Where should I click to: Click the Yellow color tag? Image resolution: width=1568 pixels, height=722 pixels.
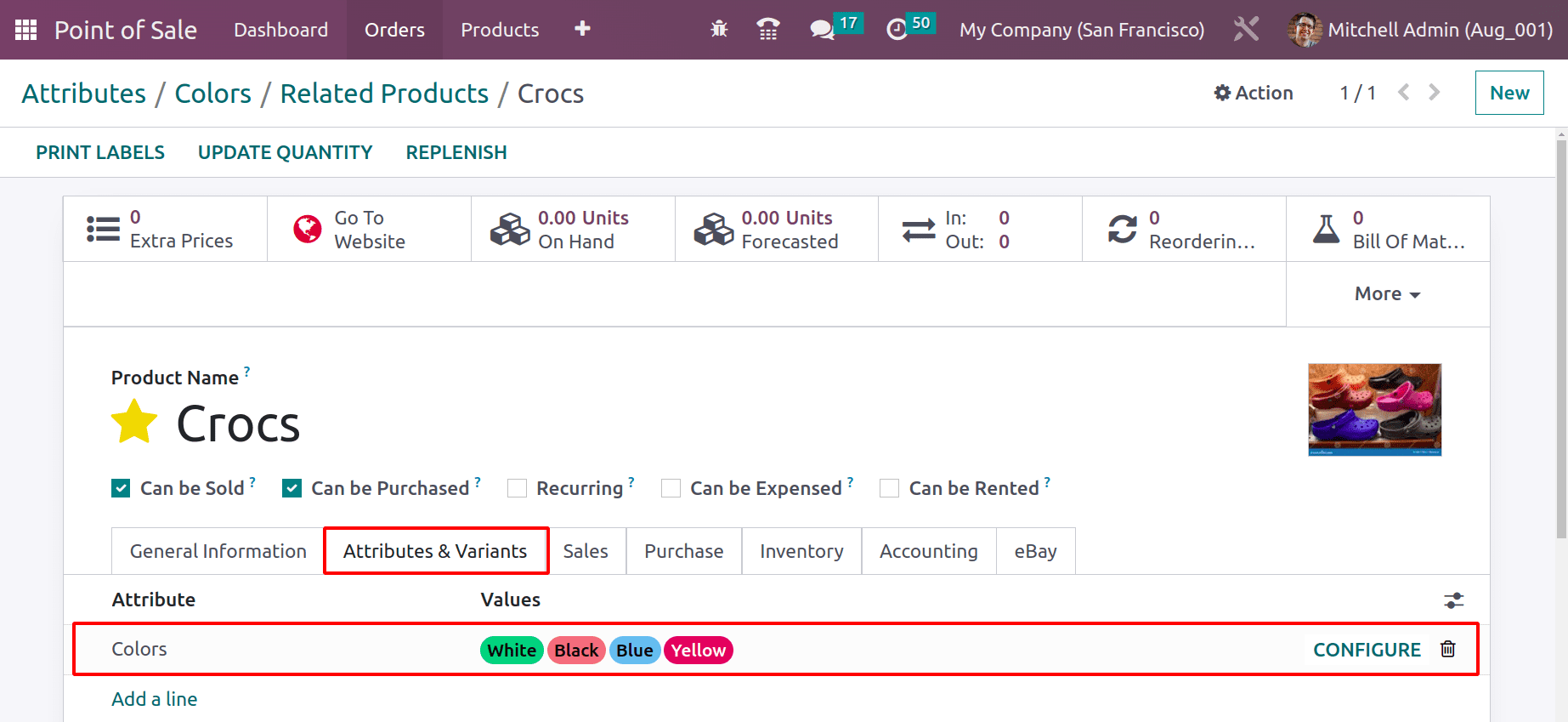pyautogui.click(x=699, y=651)
